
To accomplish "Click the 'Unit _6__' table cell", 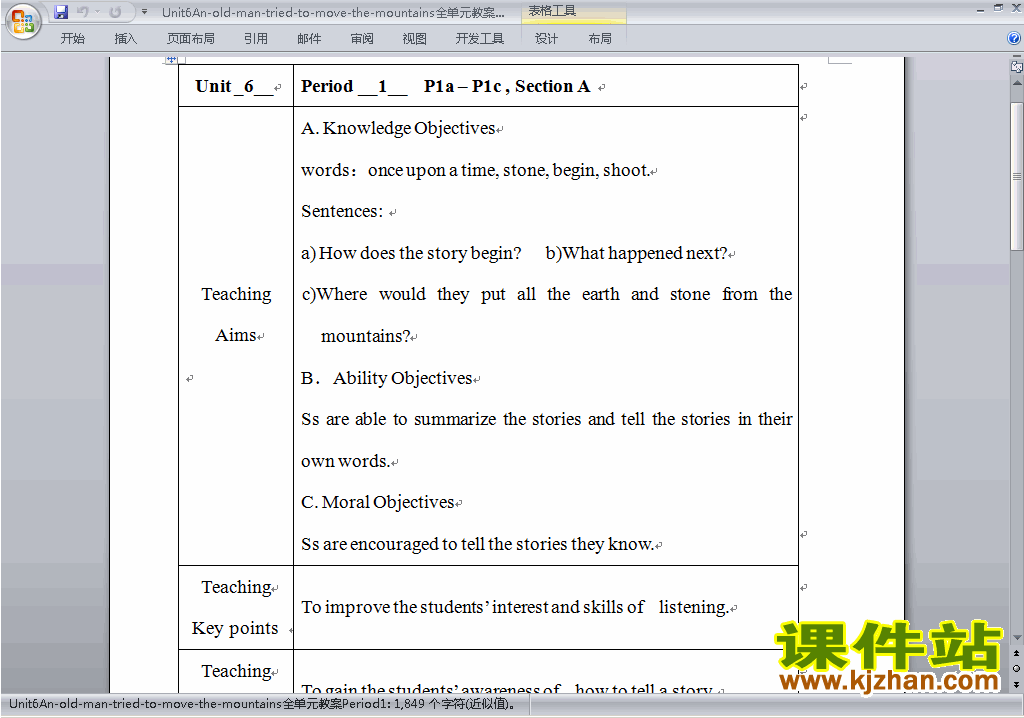I will pos(236,86).
